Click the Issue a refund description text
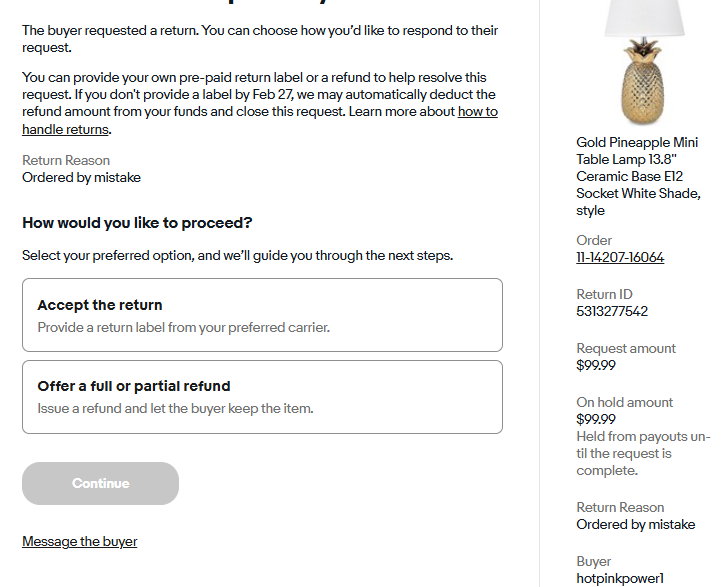 coord(175,409)
